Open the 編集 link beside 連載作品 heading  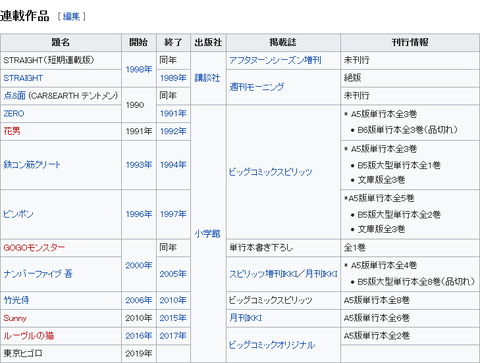(x=71, y=16)
